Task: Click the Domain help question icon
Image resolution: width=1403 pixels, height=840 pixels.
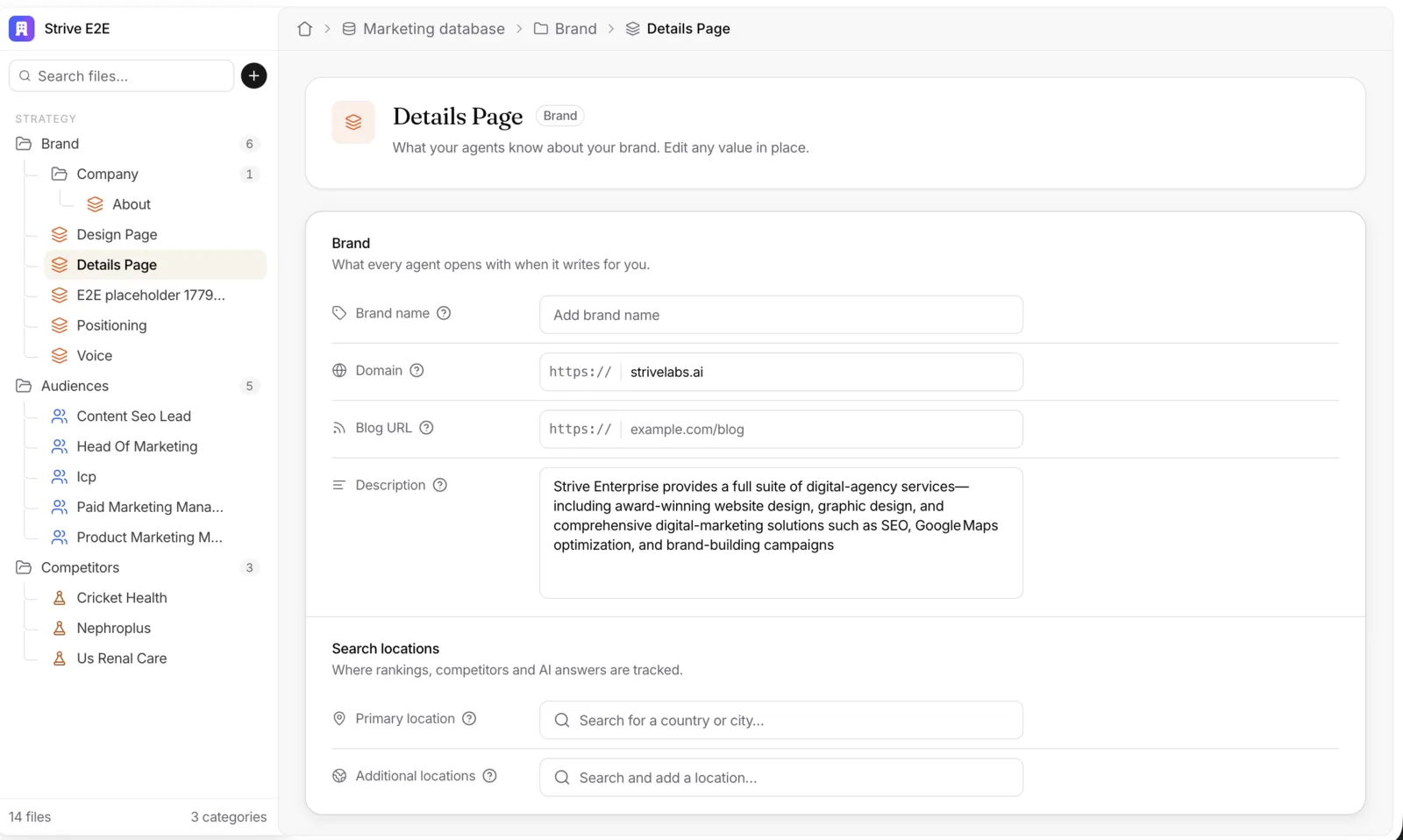Action: tap(417, 371)
